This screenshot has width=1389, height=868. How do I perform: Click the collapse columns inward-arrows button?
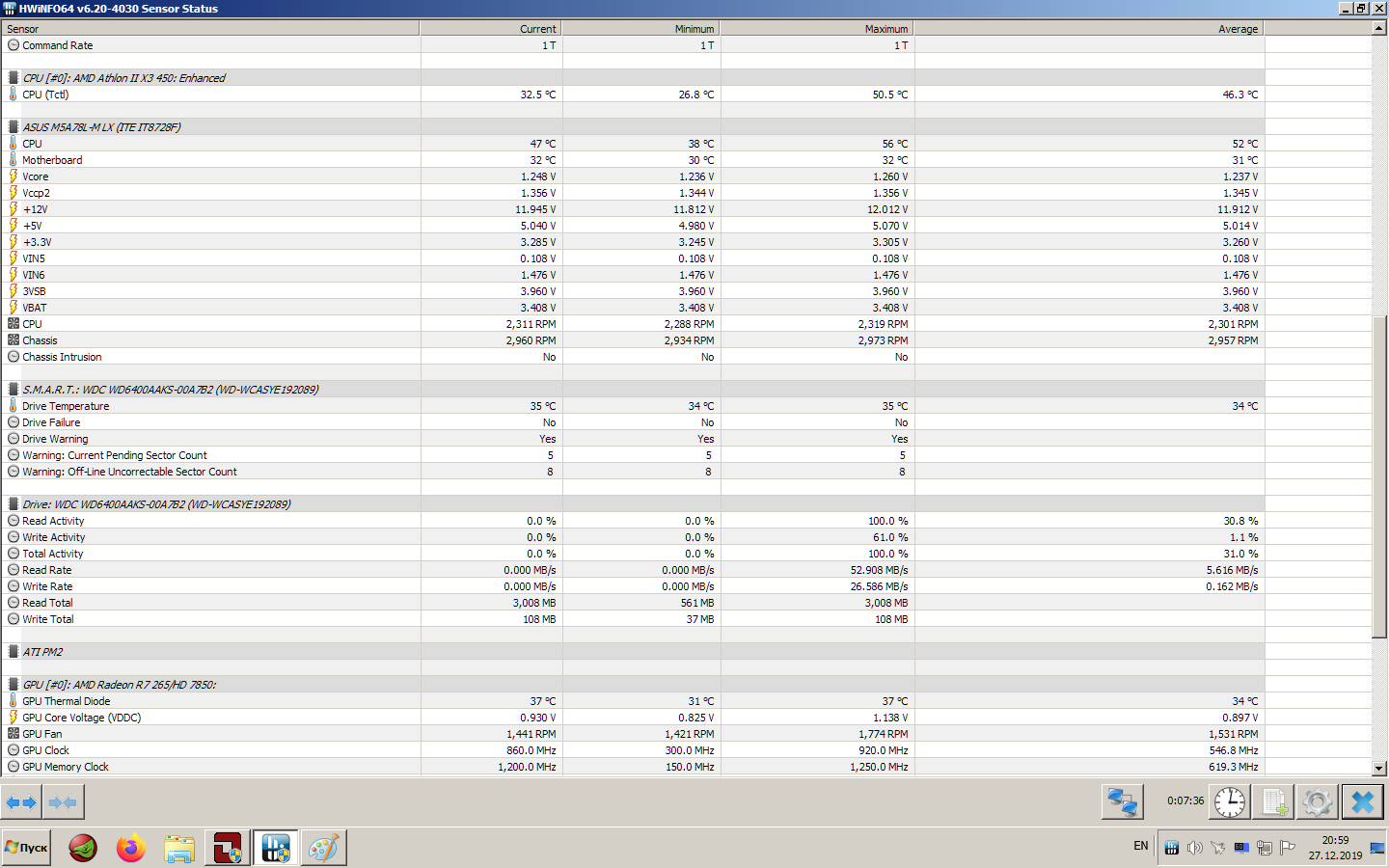coord(63,801)
